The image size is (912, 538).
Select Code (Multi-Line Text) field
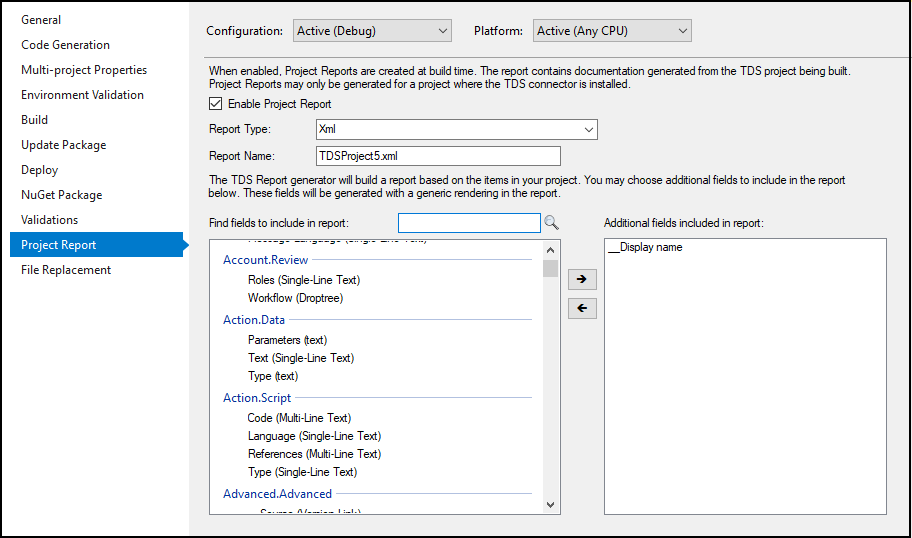click(299, 418)
